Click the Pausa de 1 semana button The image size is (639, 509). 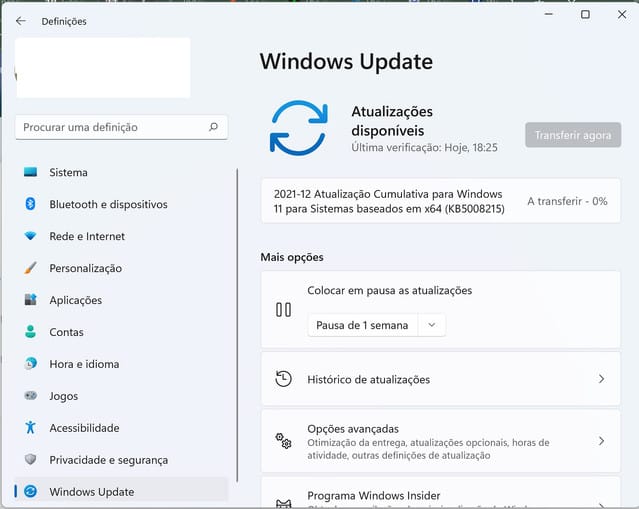[362, 325]
